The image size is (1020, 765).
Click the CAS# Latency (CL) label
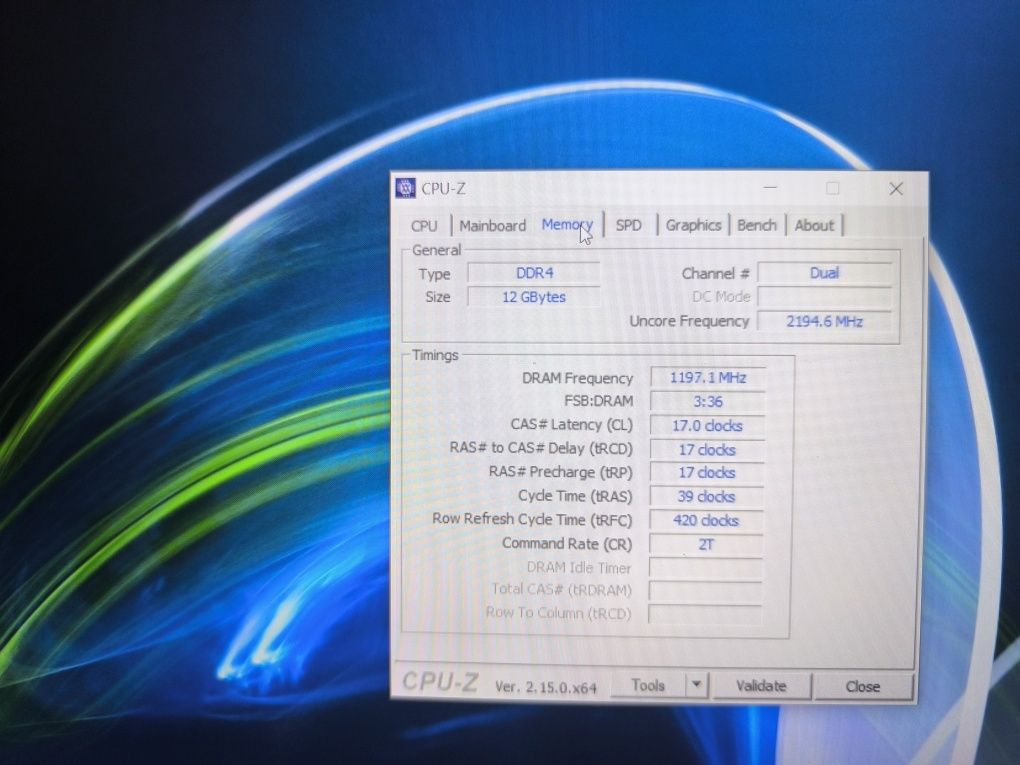coord(571,425)
